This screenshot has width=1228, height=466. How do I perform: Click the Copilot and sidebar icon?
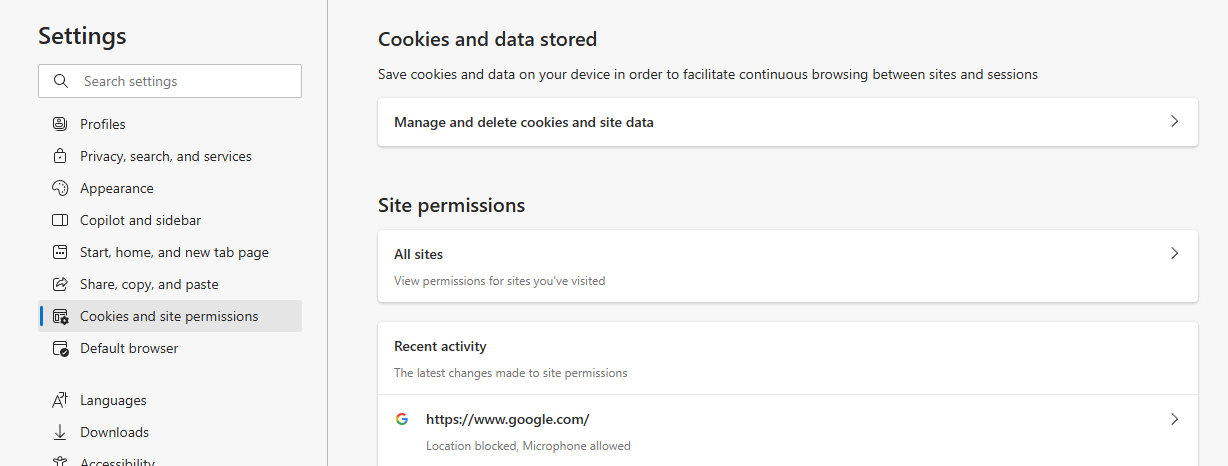click(x=60, y=220)
